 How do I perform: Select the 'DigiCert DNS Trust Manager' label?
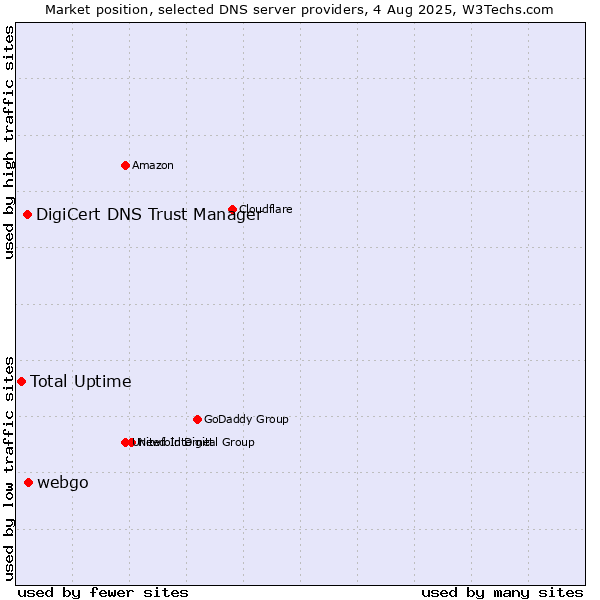(x=149, y=214)
